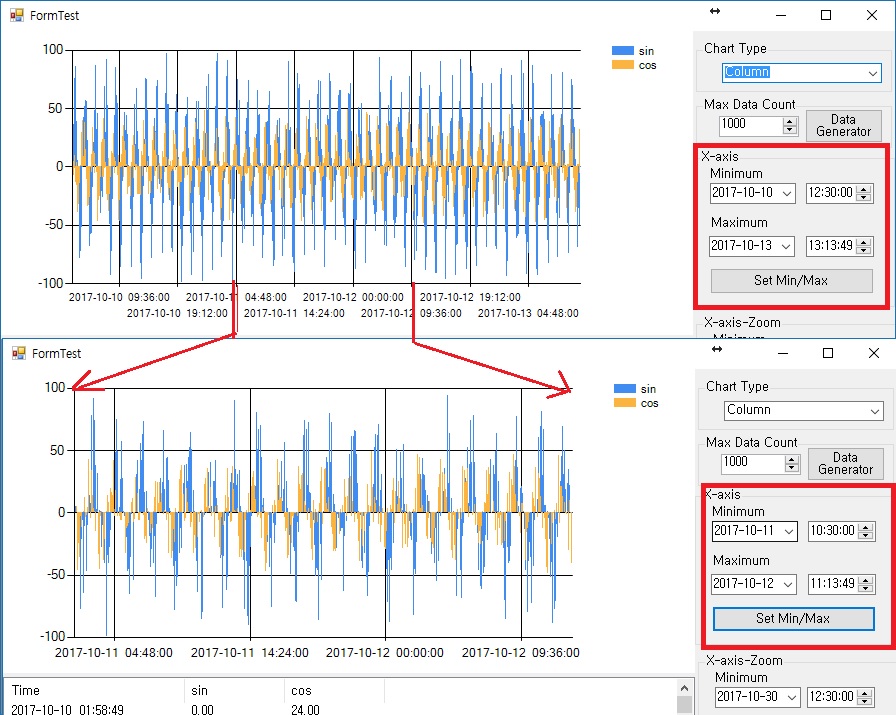Minimize the upper FormTest window

tap(781, 15)
